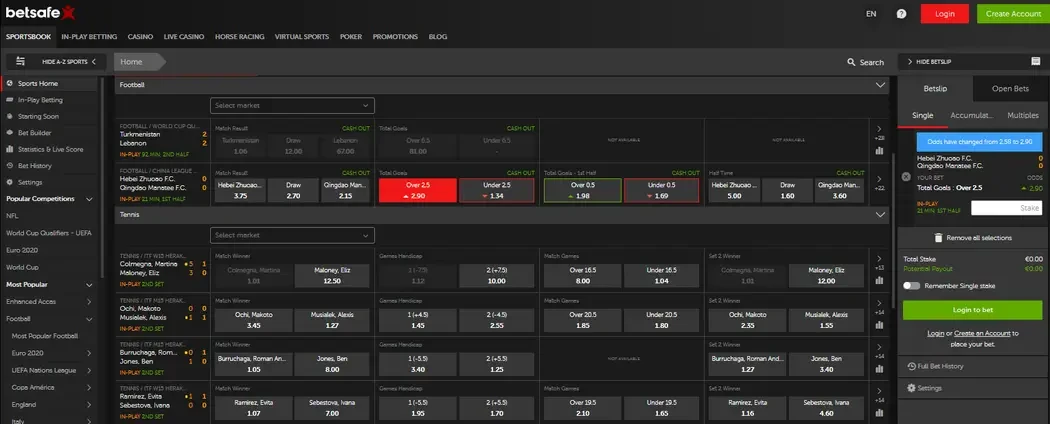Click the Login to bet button
The height and width of the screenshot is (424, 1050).
(x=972, y=310)
